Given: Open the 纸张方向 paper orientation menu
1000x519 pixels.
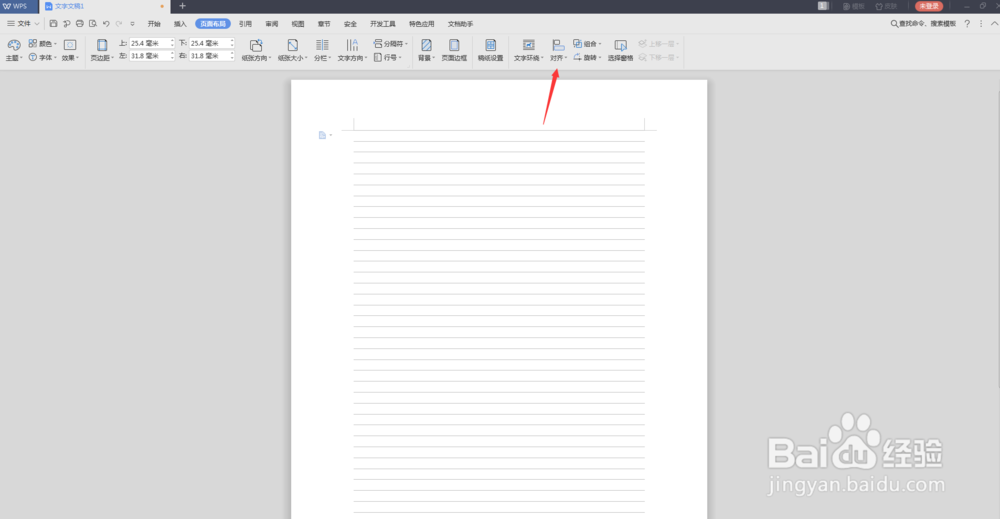Looking at the screenshot, I should point(256,50).
